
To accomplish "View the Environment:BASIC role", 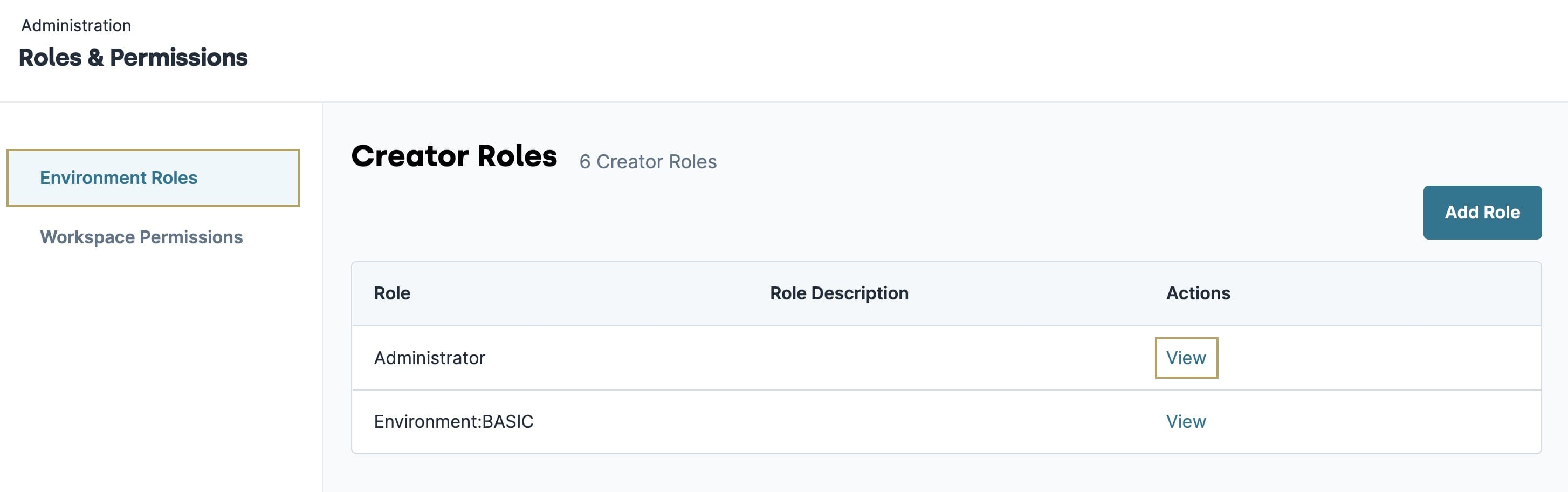I will (1186, 421).
